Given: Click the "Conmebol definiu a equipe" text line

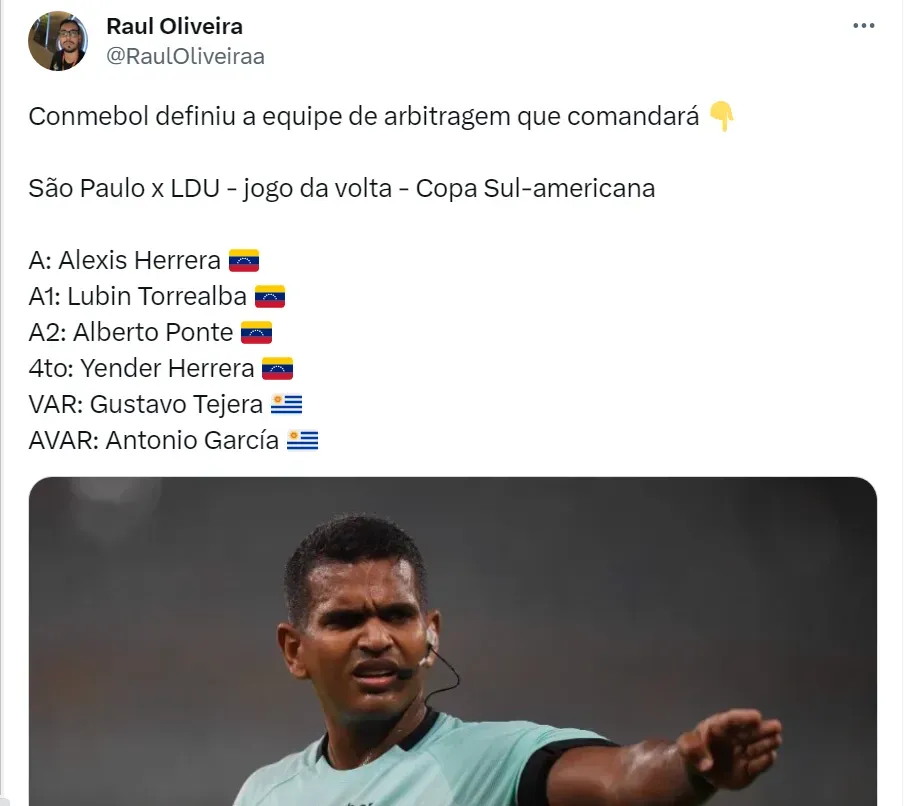Looking at the screenshot, I should pyautogui.click(x=363, y=117).
